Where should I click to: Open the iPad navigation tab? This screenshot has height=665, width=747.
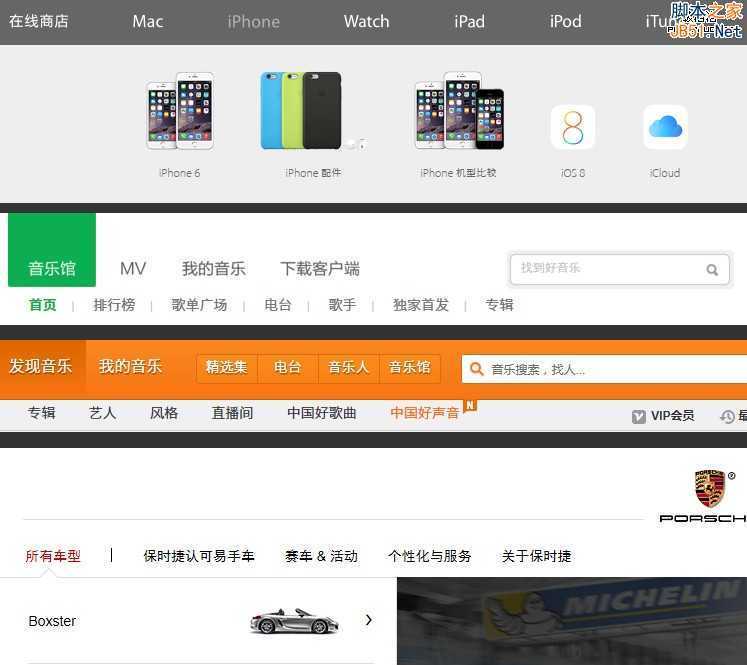[x=469, y=21]
